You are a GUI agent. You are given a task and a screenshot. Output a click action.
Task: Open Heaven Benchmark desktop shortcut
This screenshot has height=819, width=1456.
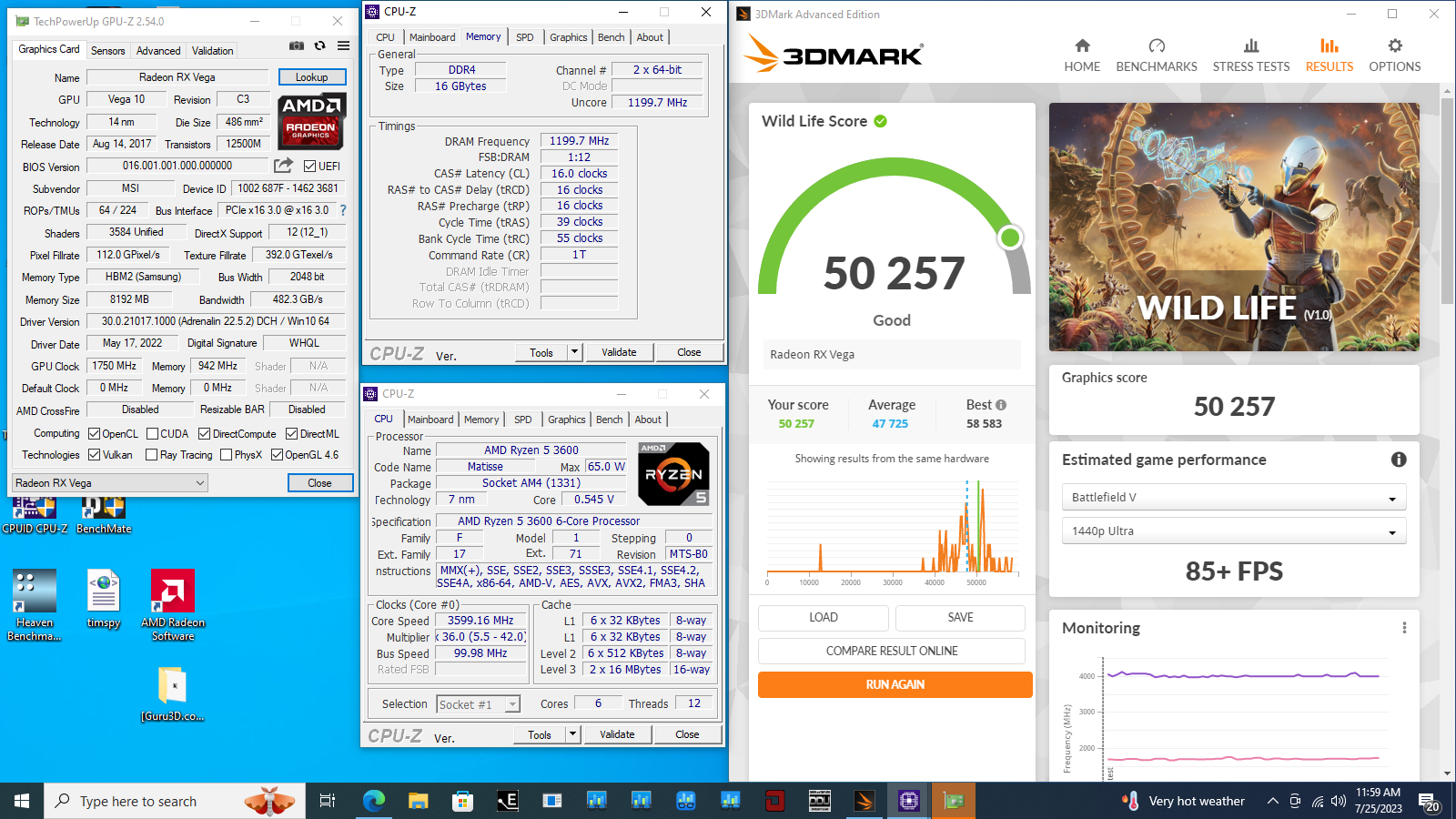pyautogui.click(x=35, y=605)
